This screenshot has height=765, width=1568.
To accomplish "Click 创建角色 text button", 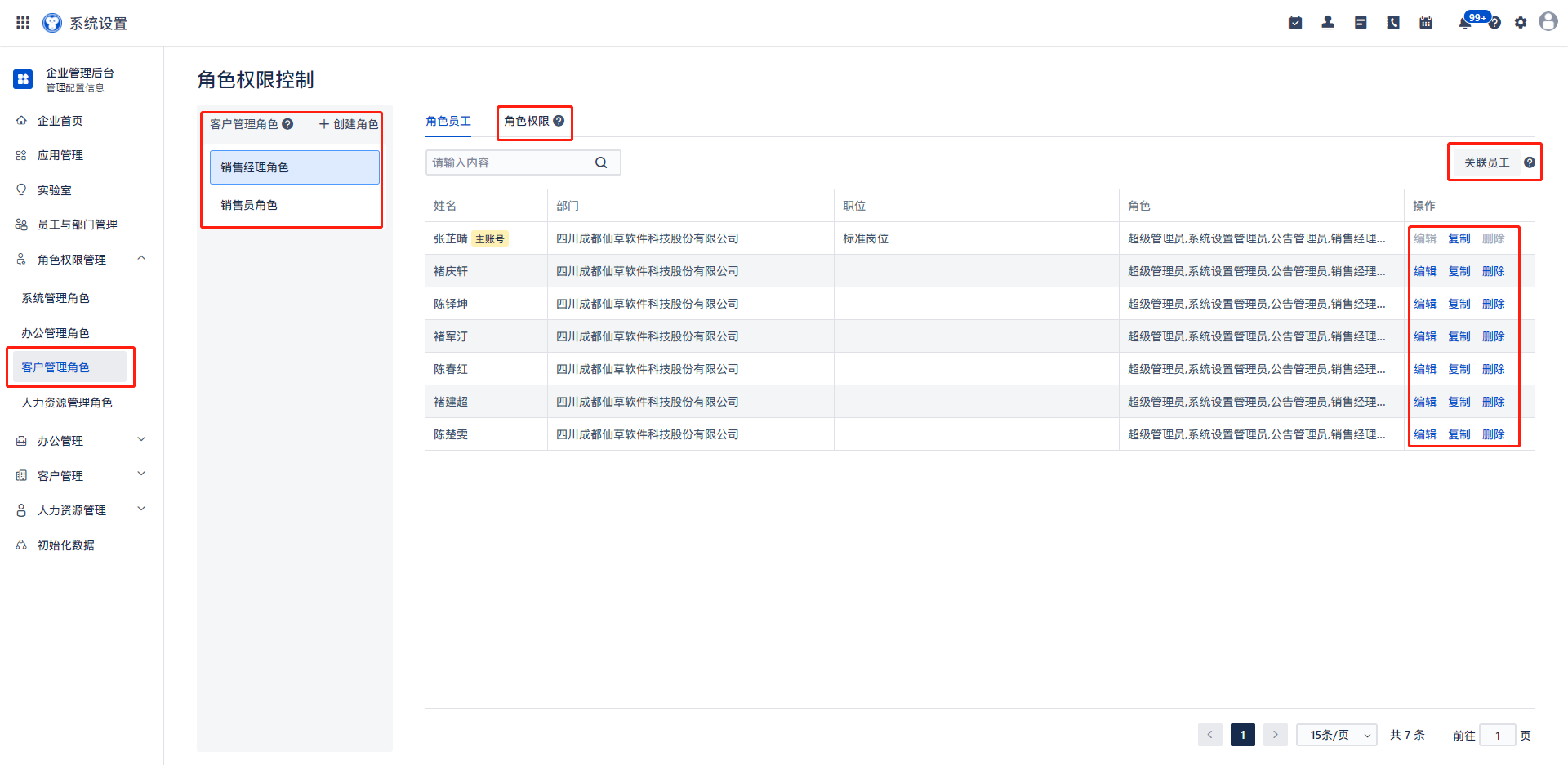I will coord(356,124).
